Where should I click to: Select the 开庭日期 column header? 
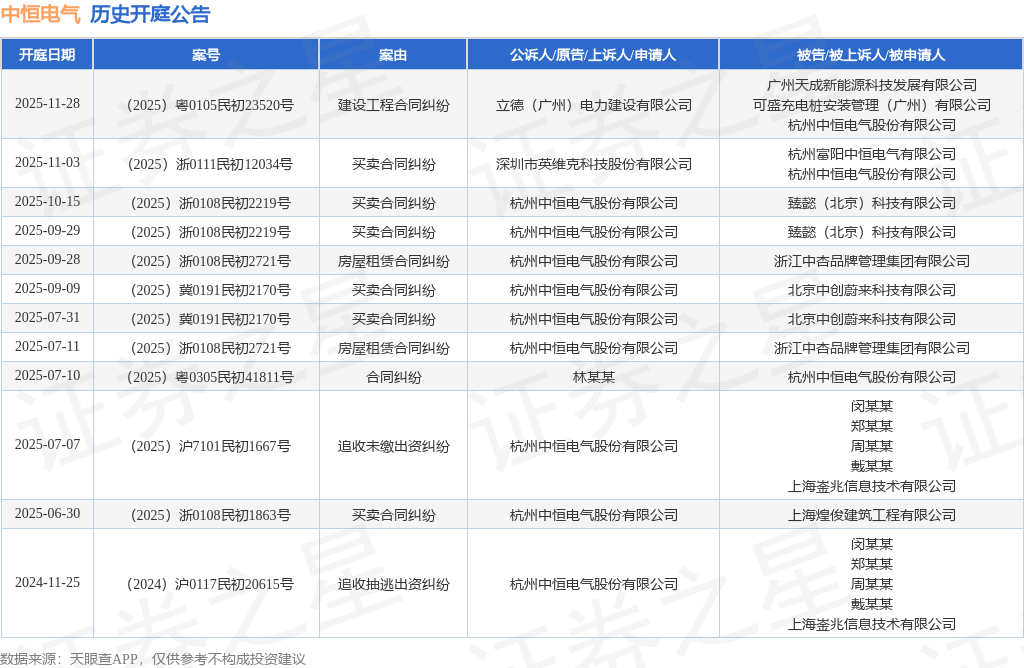click(x=47, y=55)
